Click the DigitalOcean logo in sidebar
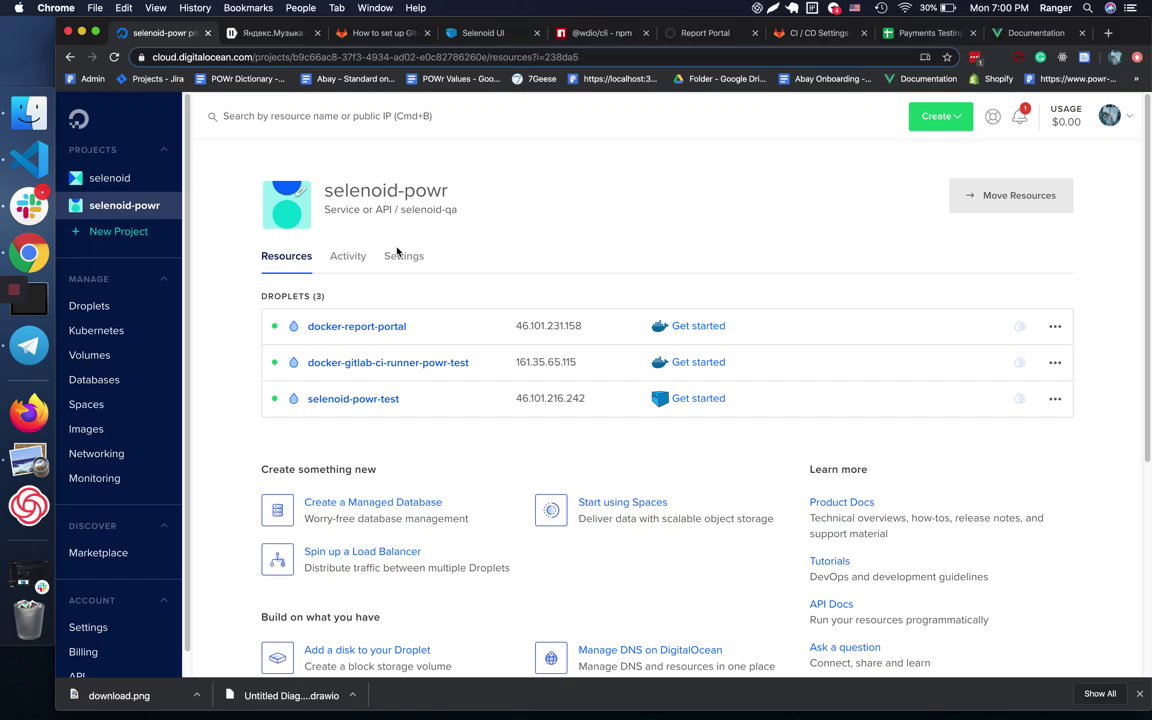Screen dimensions: 1152x720 pyautogui.click(x=79, y=118)
